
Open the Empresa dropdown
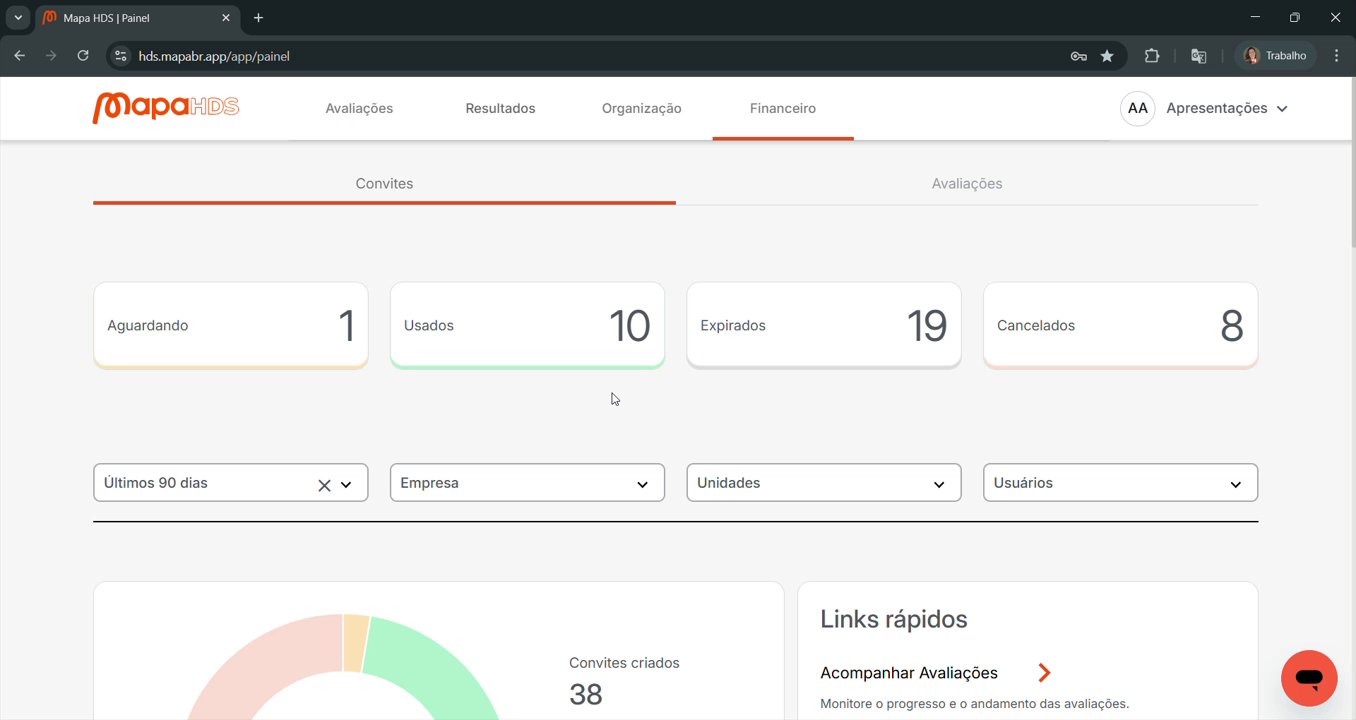click(527, 482)
